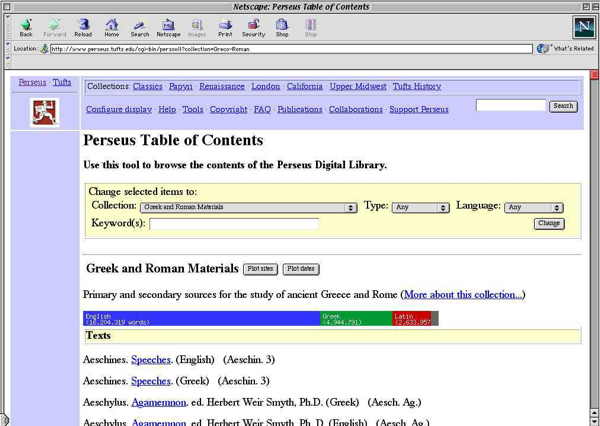Open More about this collection link
Viewport: 600px width, 426px height.
[x=463, y=295]
